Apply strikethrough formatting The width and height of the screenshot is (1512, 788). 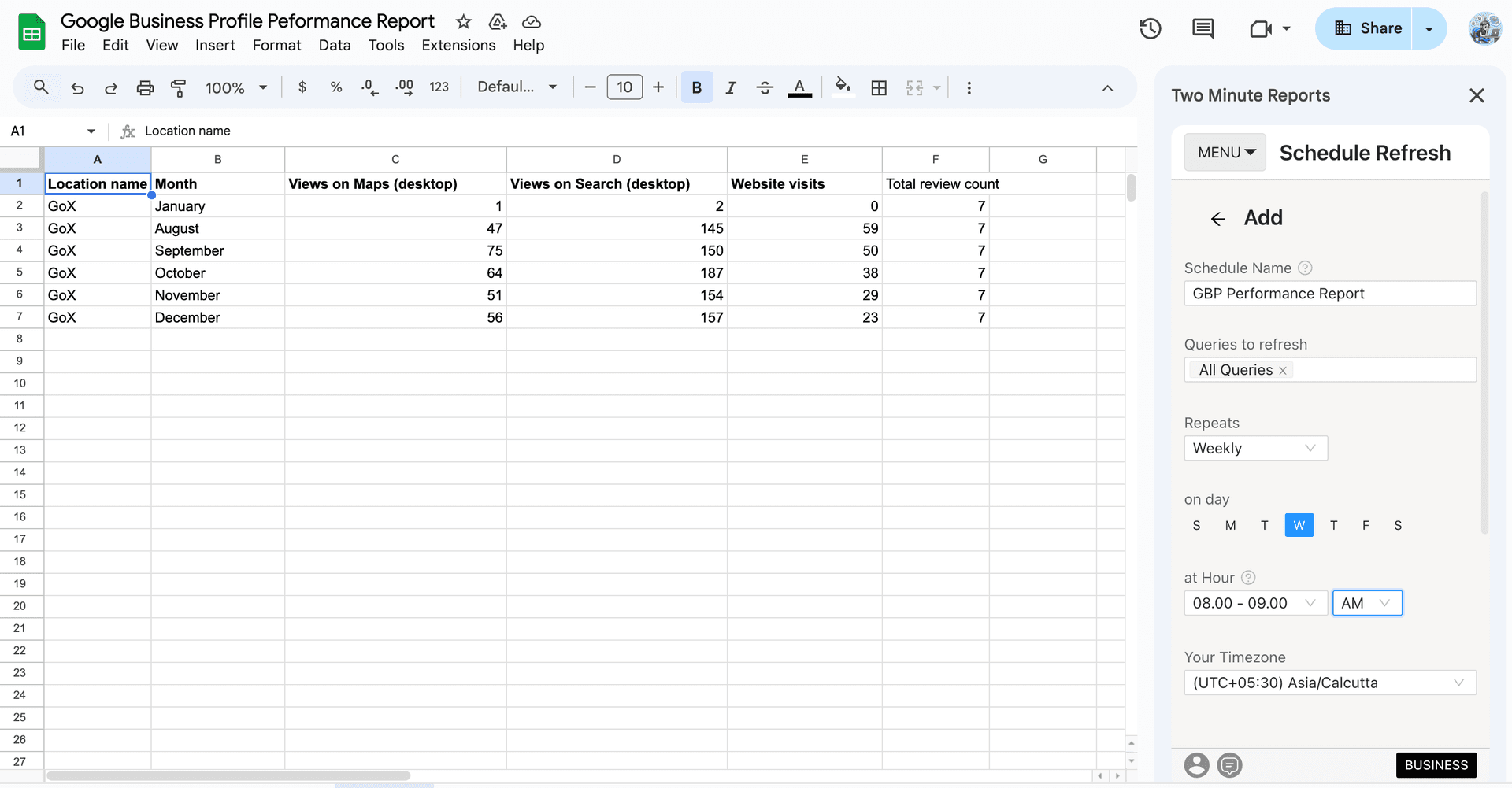click(x=765, y=87)
